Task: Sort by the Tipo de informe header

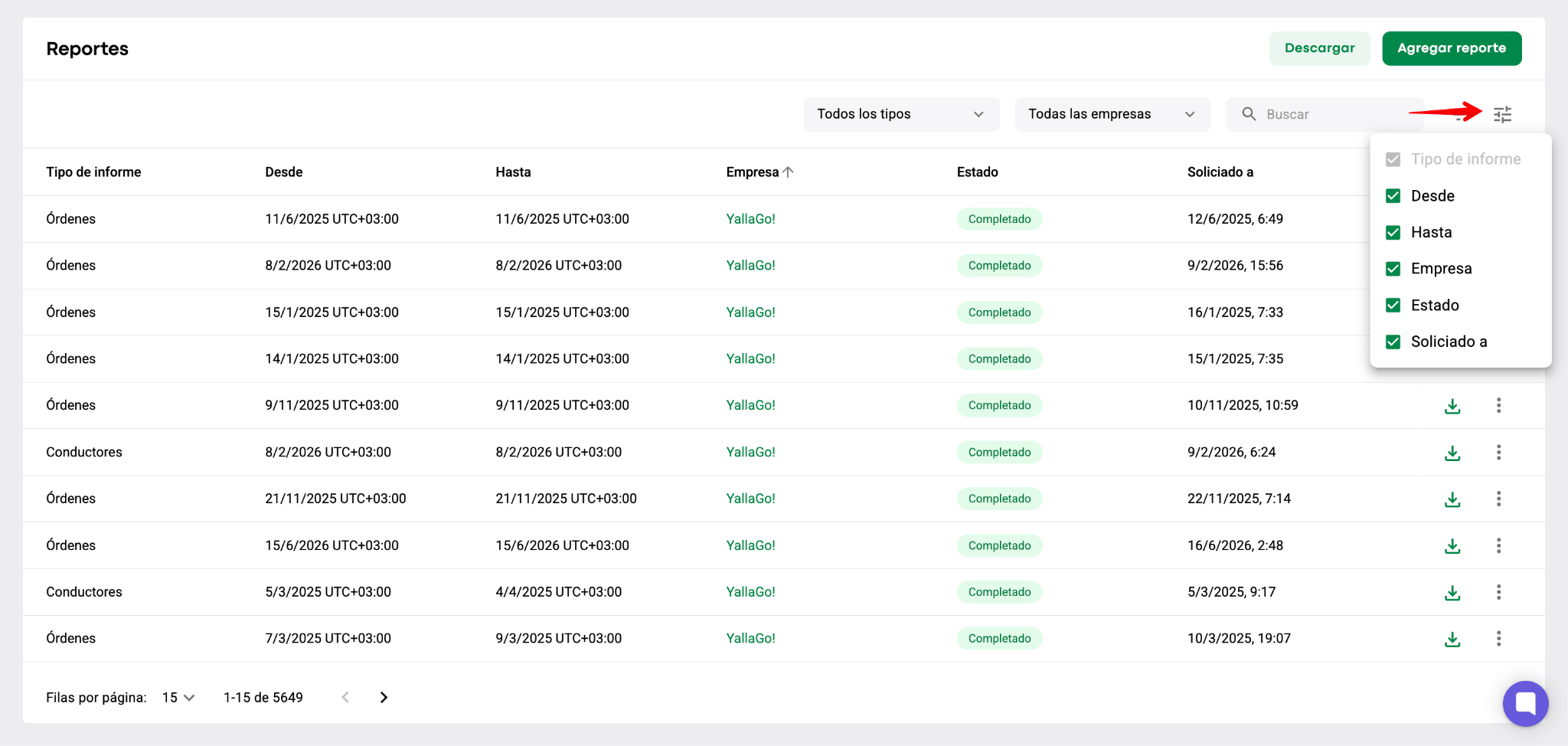Action: tap(93, 172)
